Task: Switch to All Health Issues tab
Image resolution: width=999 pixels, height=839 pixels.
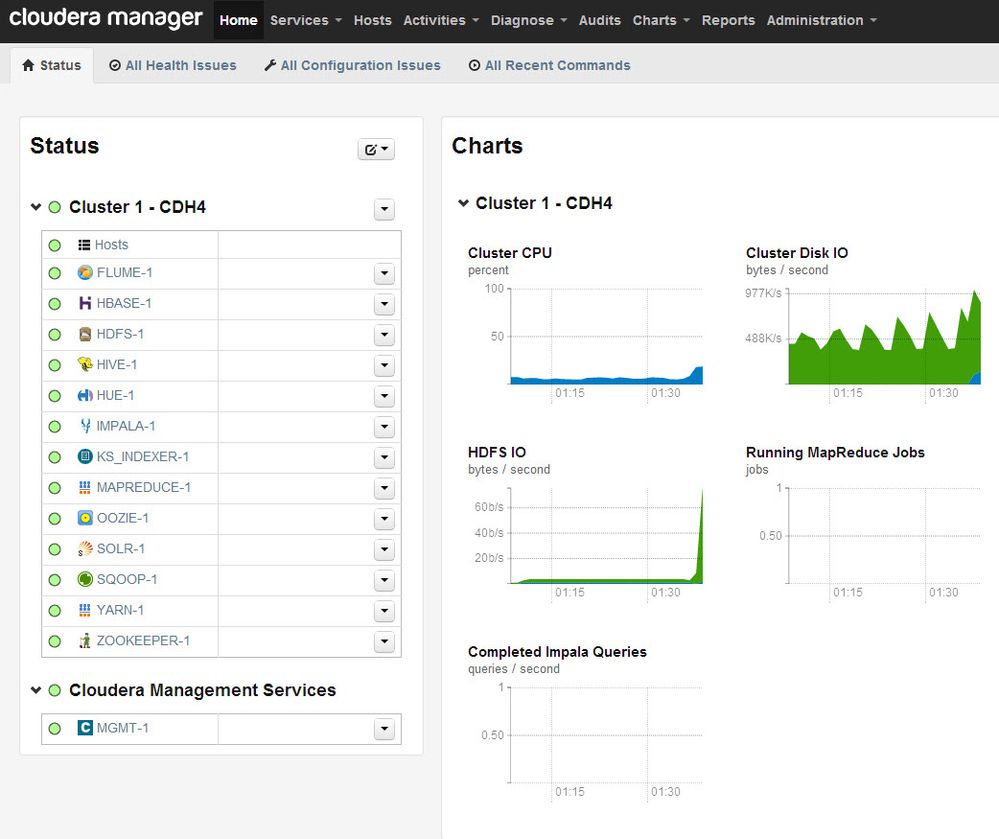Action: [x=172, y=66]
